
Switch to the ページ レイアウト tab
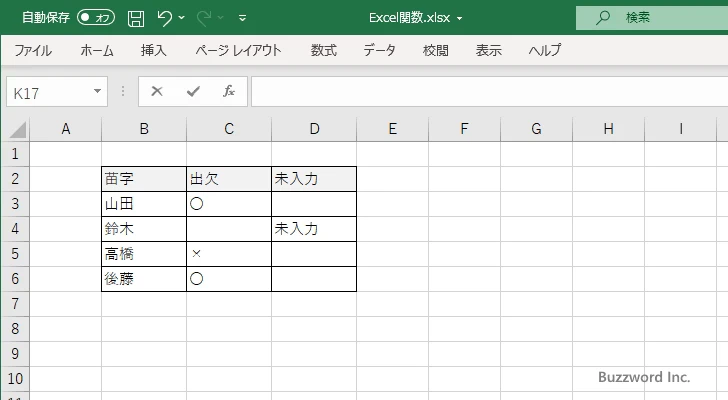(x=238, y=50)
